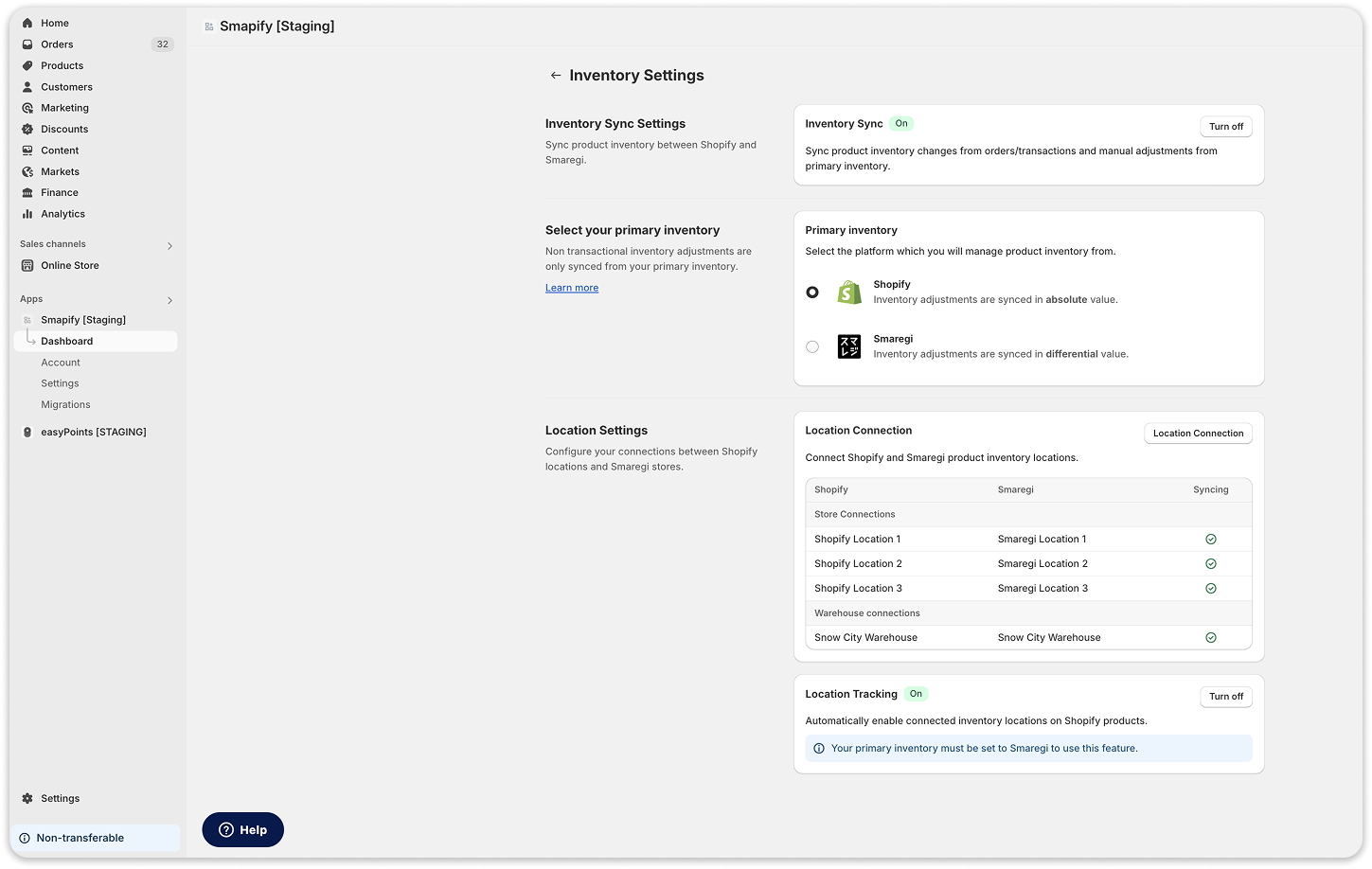This screenshot has width=1372, height=869.
Task: Open Online Store sales channel
Action: [x=70, y=265]
